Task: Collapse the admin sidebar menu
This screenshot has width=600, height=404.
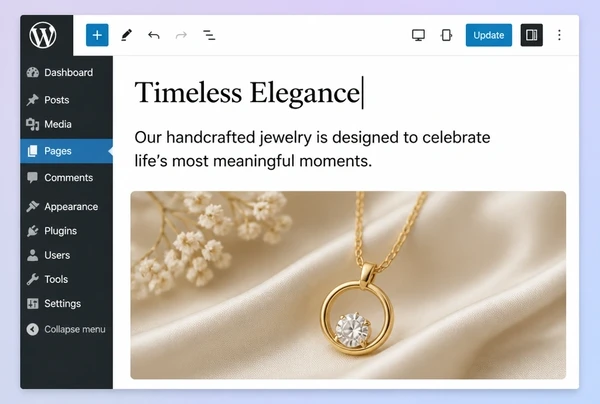Action: click(67, 329)
